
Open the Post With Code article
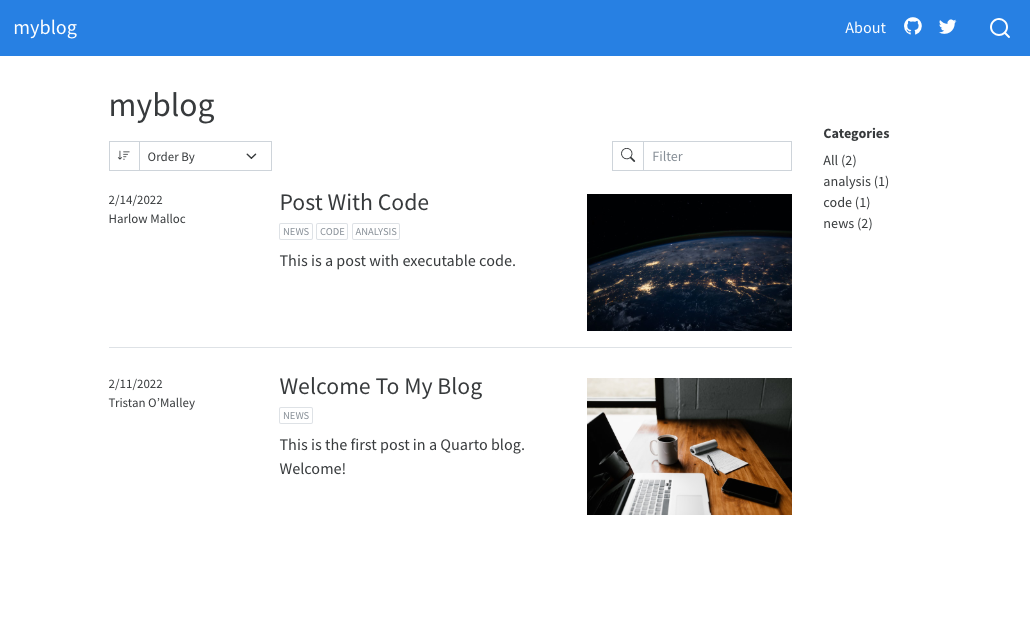354,202
